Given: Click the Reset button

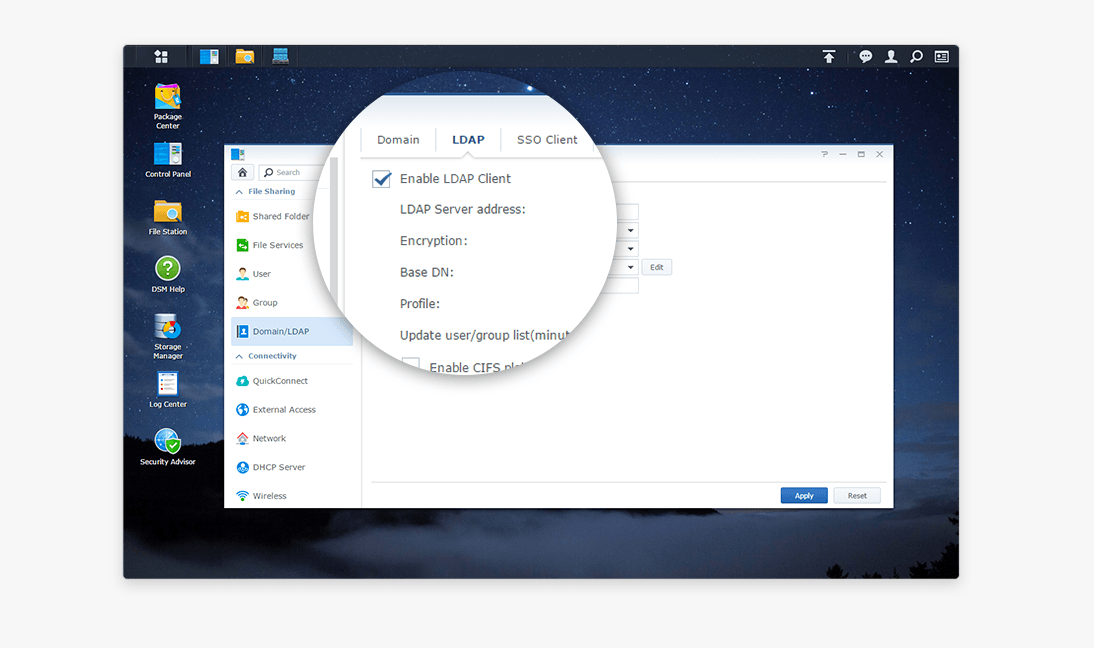Looking at the screenshot, I should coord(857,495).
